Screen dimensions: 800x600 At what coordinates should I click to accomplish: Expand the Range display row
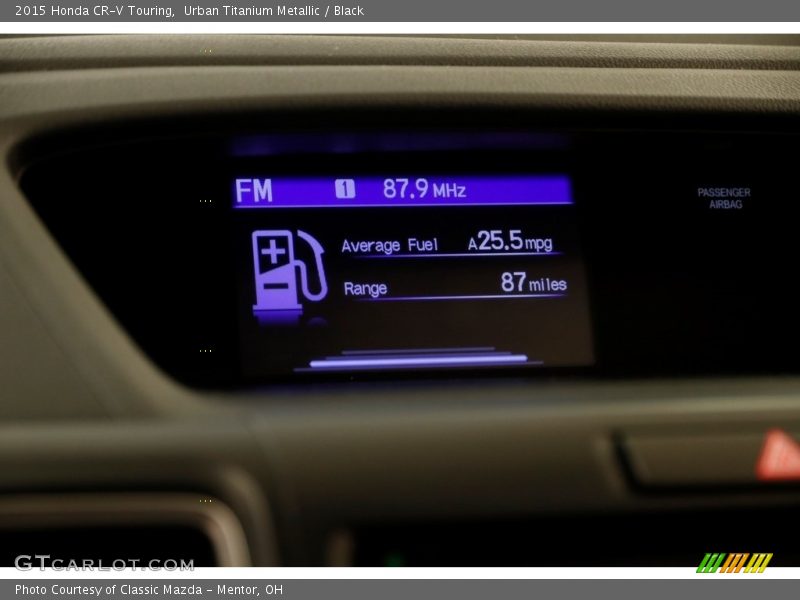(x=450, y=286)
